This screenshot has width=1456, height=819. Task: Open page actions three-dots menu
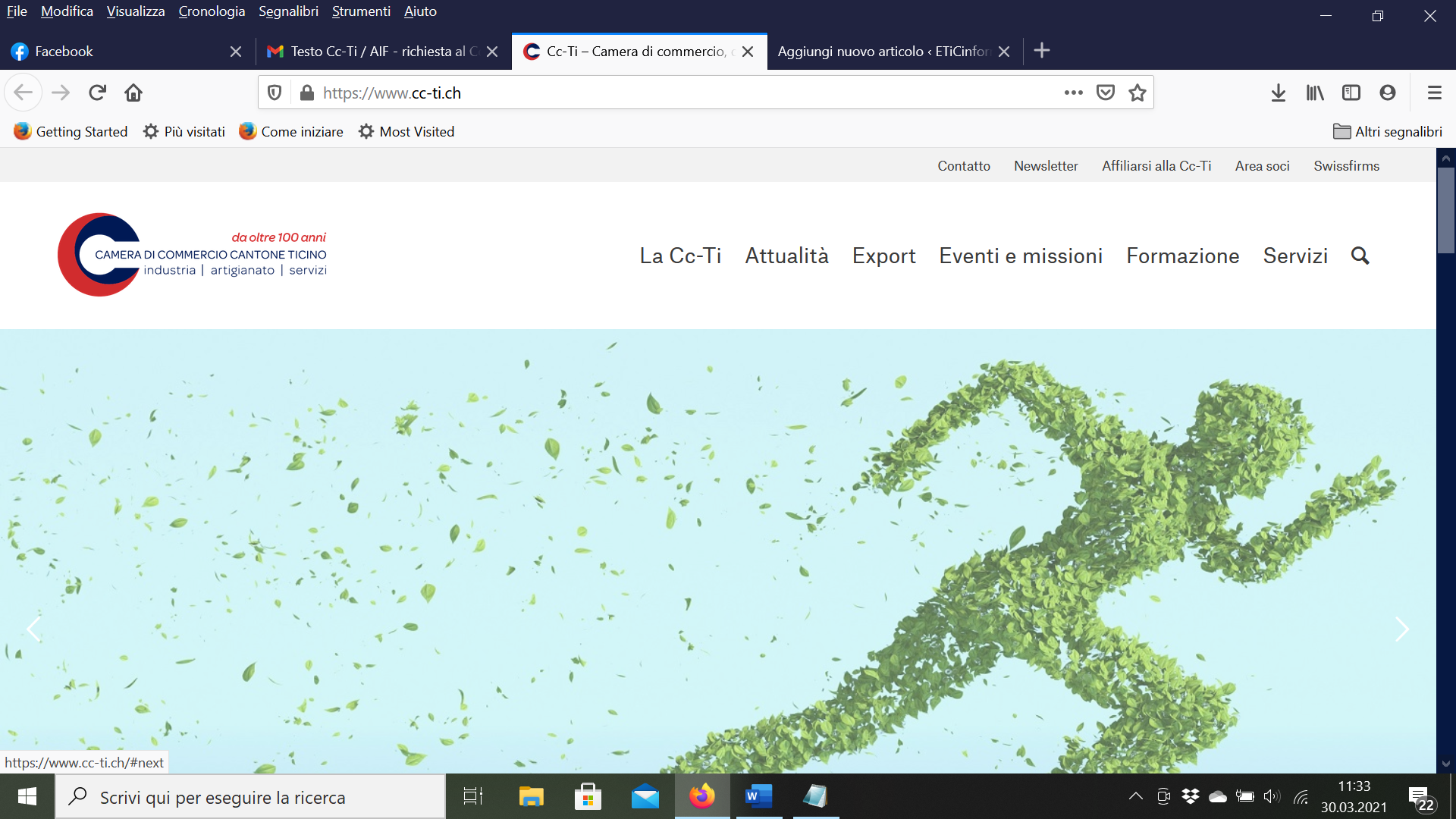[x=1073, y=93]
